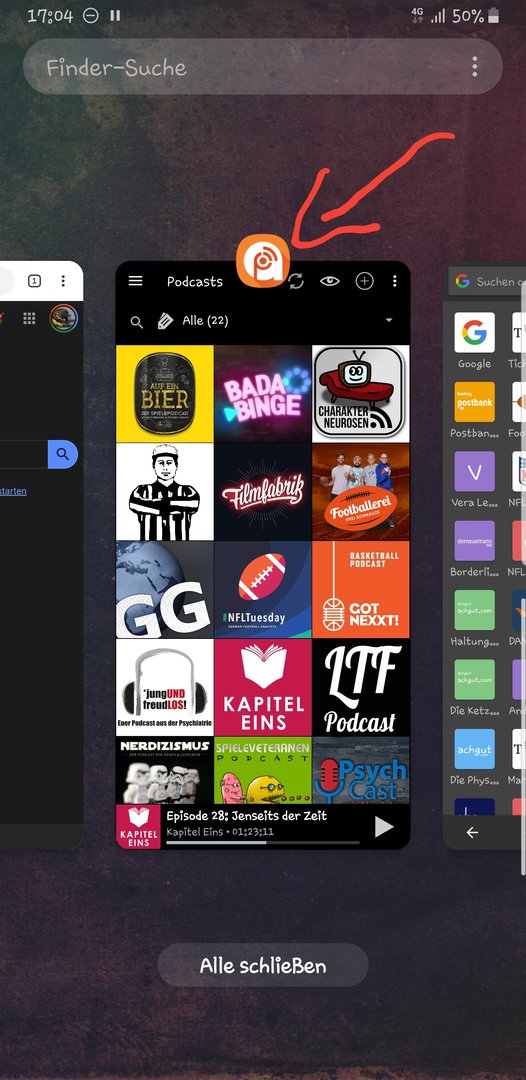This screenshot has width=526, height=1080.
Task: Open the hamburger menu in Podcasts
Action: click(x=136, y=281)
